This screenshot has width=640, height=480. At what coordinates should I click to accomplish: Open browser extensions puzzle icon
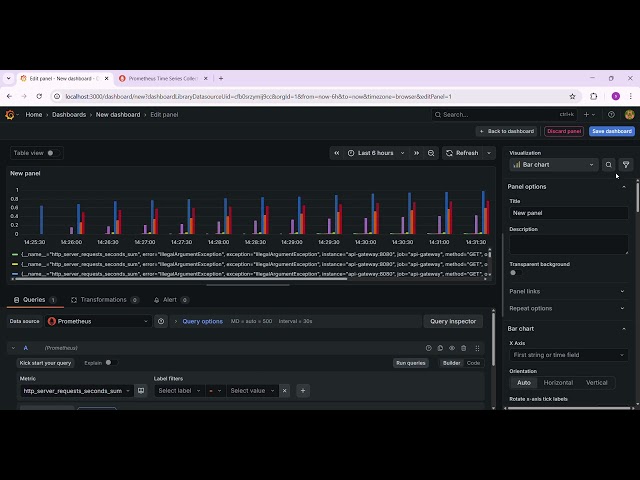coord(593,96)
